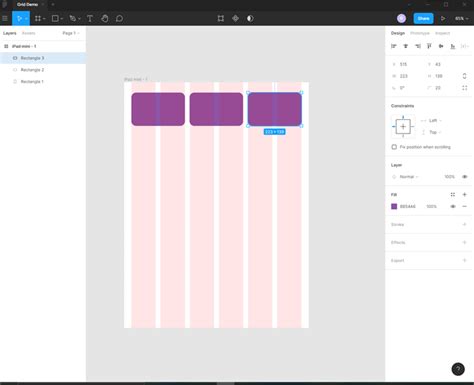The image size is (474, 385).
Task: Click the blue Share button
Action: tap(423, 18)
